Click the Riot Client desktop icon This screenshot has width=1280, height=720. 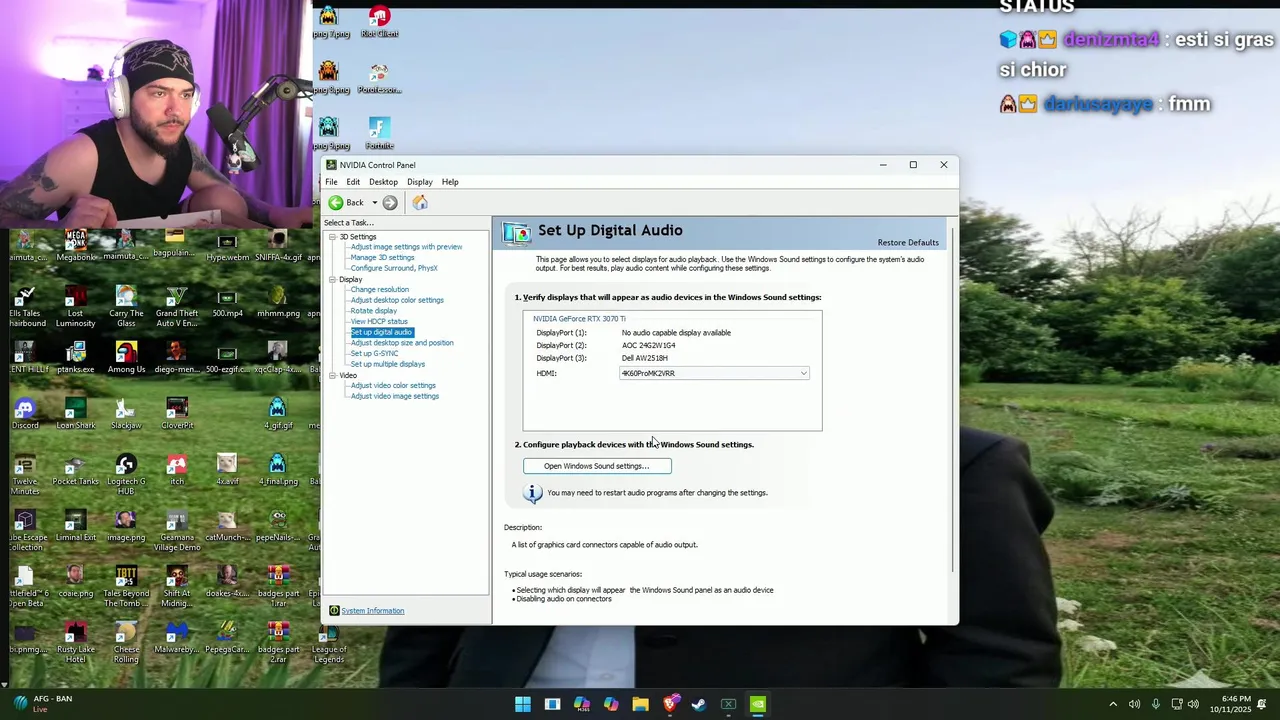tap(379, 22)
